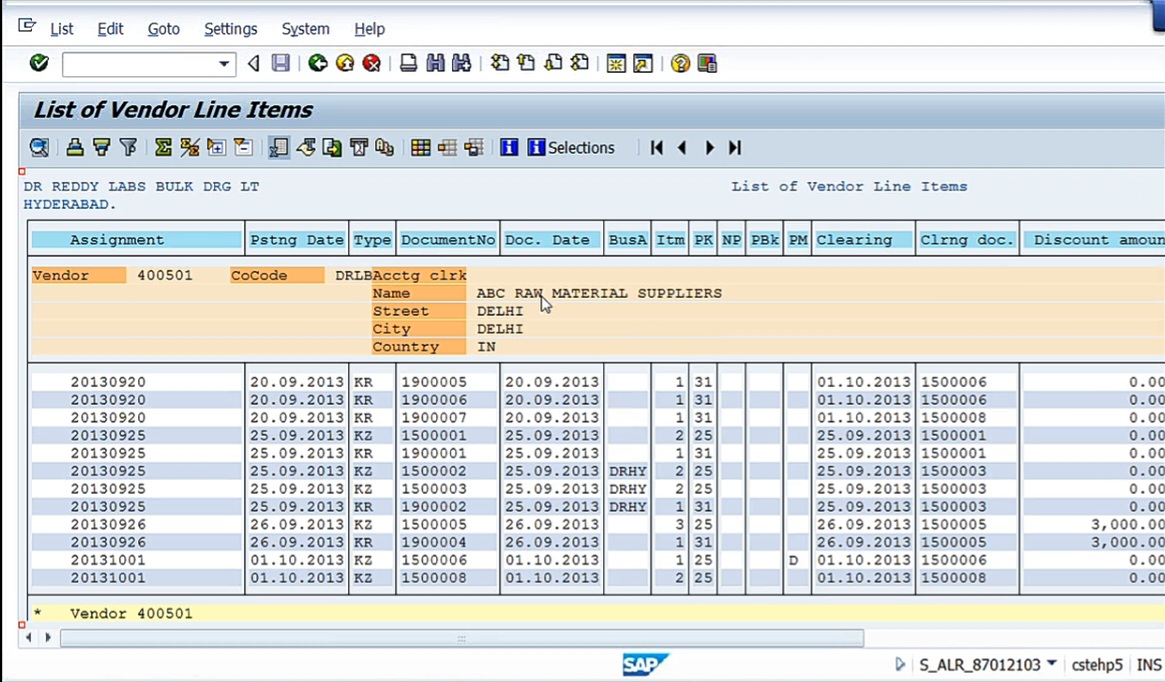Go to previous page in list toolbar
1165x682 pixels.
(682, 147)
